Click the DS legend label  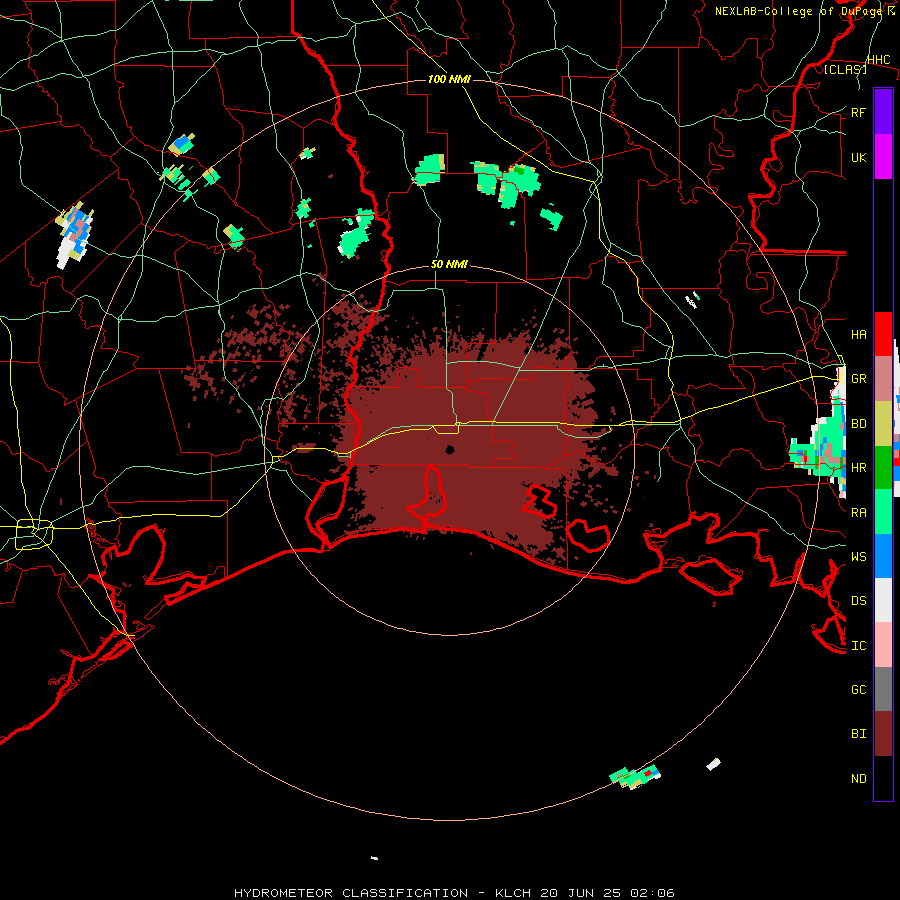[x=859, y=601]
